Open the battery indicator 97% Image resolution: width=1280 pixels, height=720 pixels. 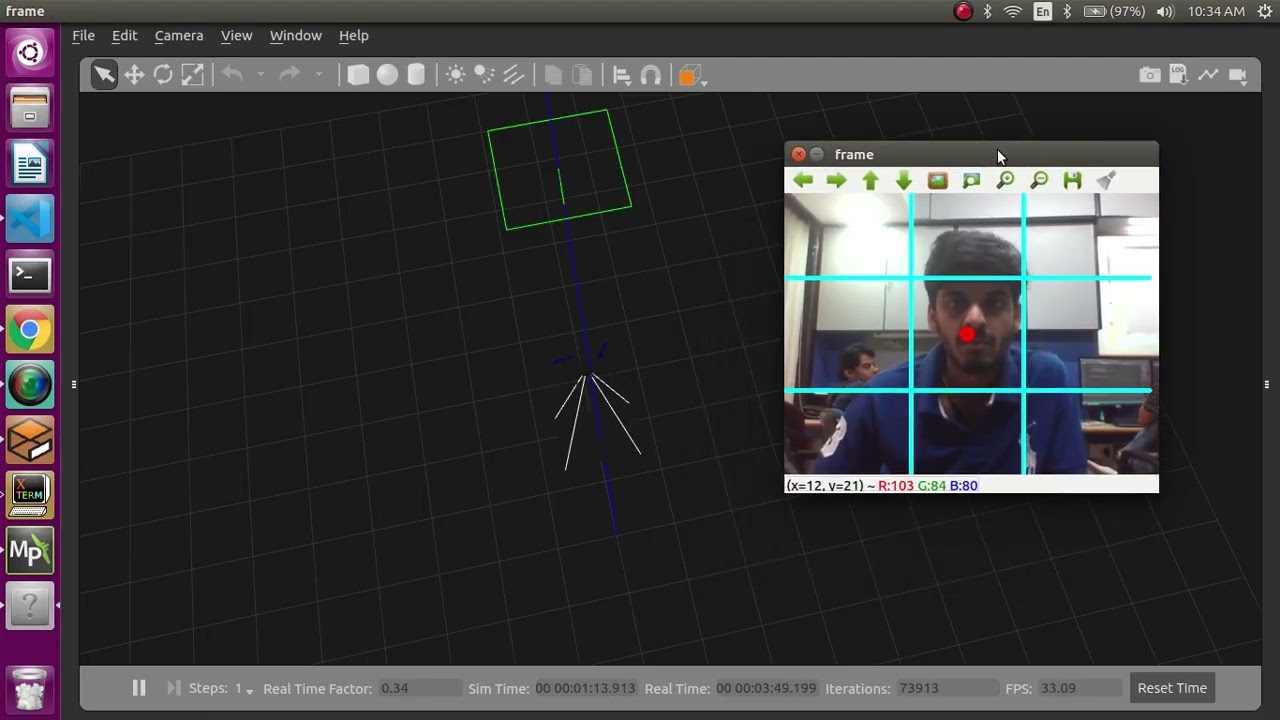click(1114, 11)
